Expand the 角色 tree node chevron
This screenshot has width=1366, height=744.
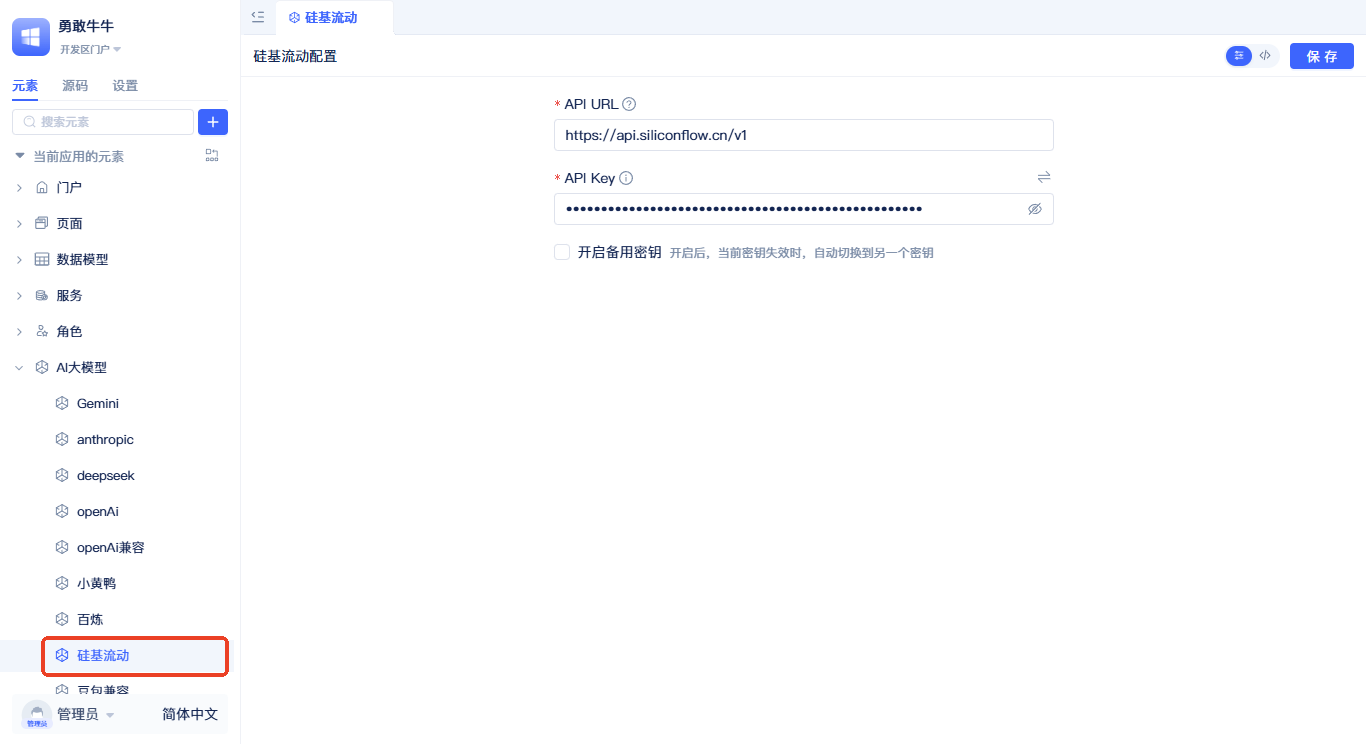(x=19, y=332)
